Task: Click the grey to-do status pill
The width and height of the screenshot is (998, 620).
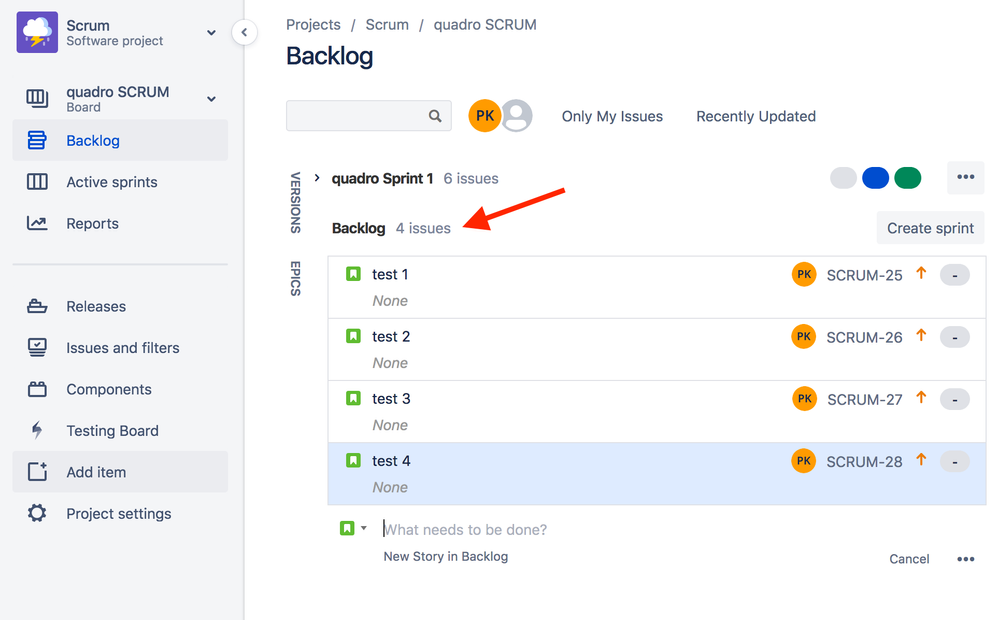Action: coord(843,178)
